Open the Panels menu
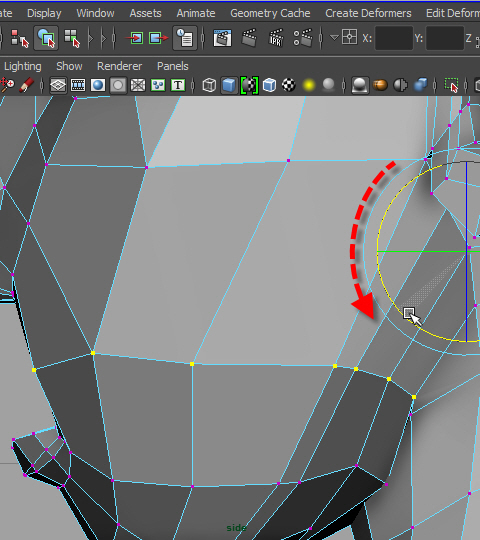 pos(173,66)
